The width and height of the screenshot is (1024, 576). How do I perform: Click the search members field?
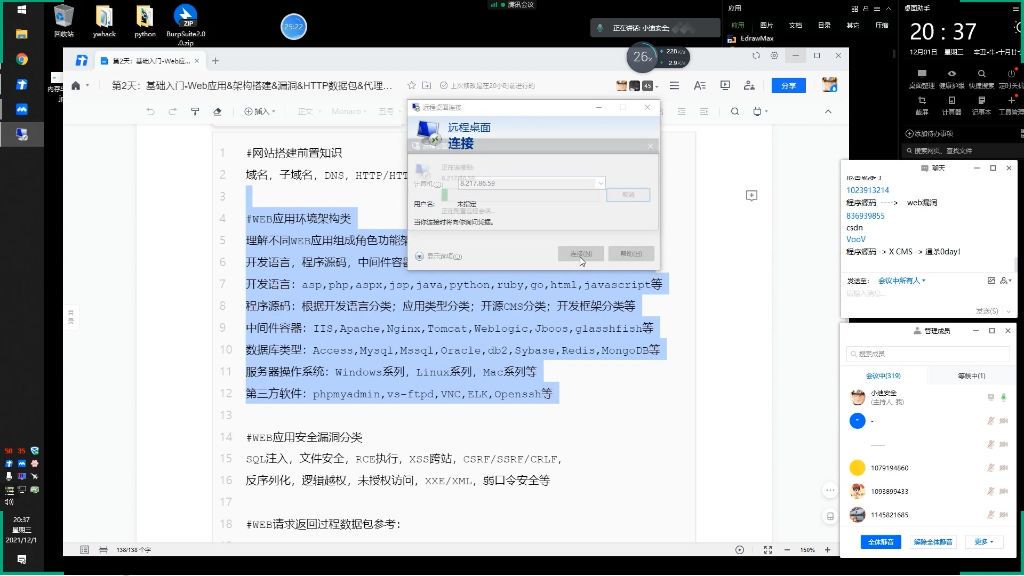pos(927,354)
